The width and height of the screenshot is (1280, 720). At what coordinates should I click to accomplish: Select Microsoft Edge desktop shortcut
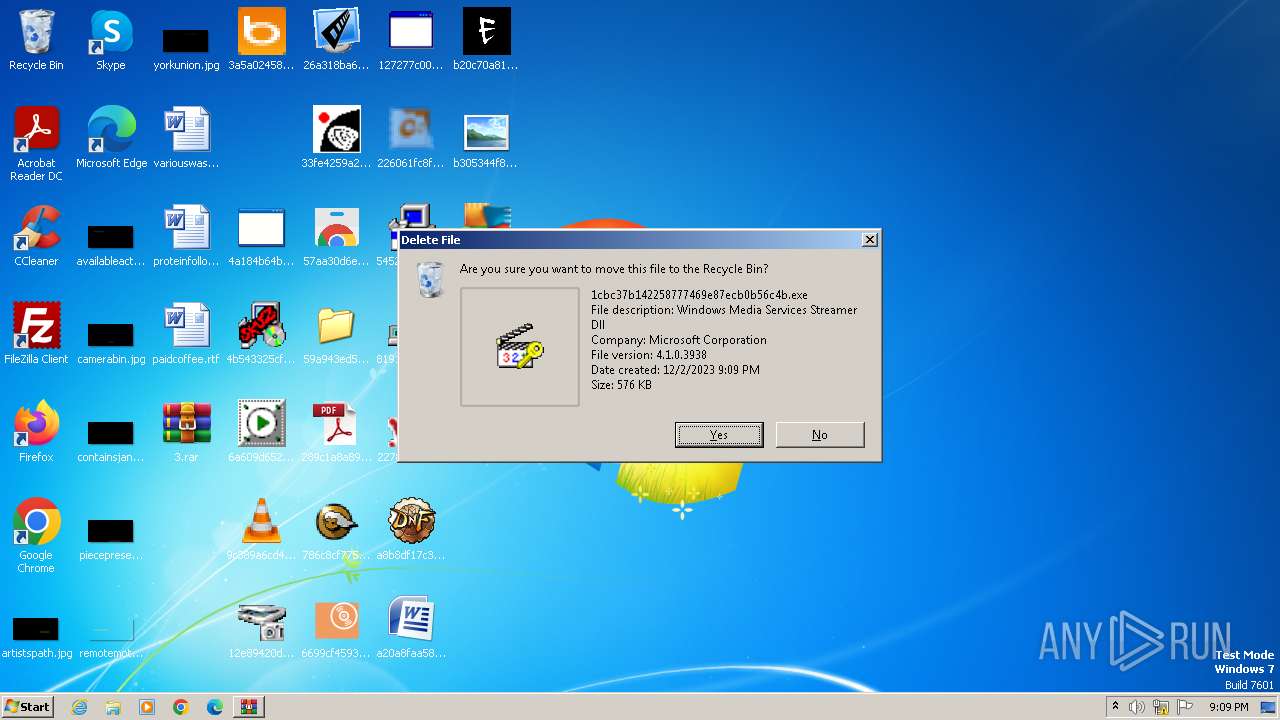pos(111,138)
